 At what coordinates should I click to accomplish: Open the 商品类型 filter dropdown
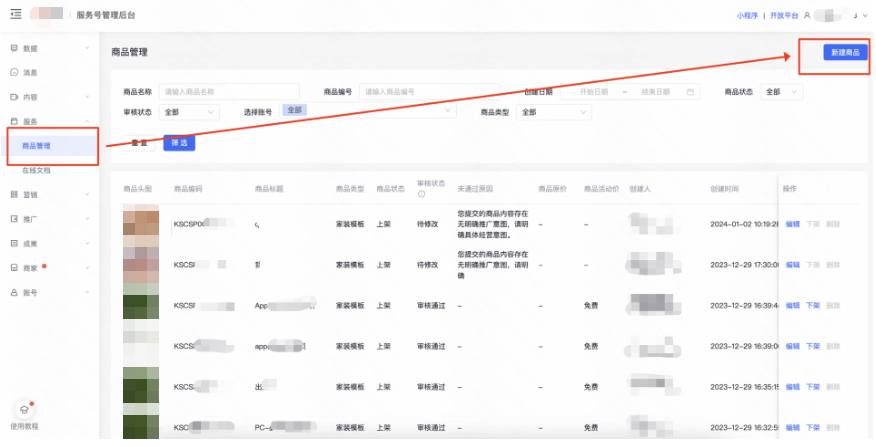(552, 112)
